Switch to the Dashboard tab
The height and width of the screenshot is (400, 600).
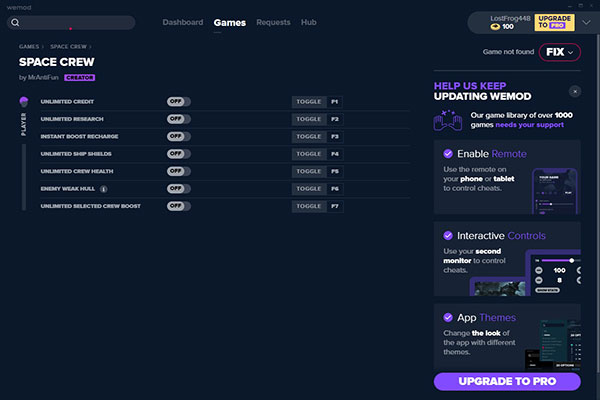(x=182, y=22)
